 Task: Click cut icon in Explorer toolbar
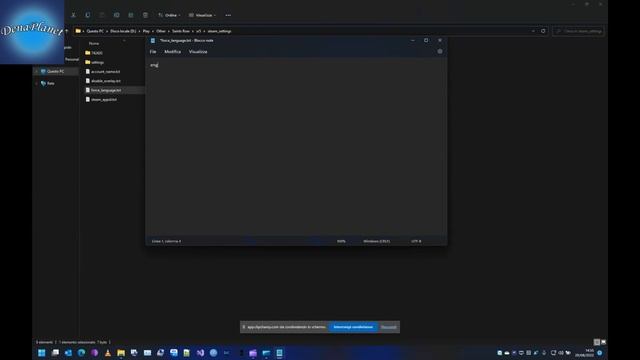click(73, 15)
